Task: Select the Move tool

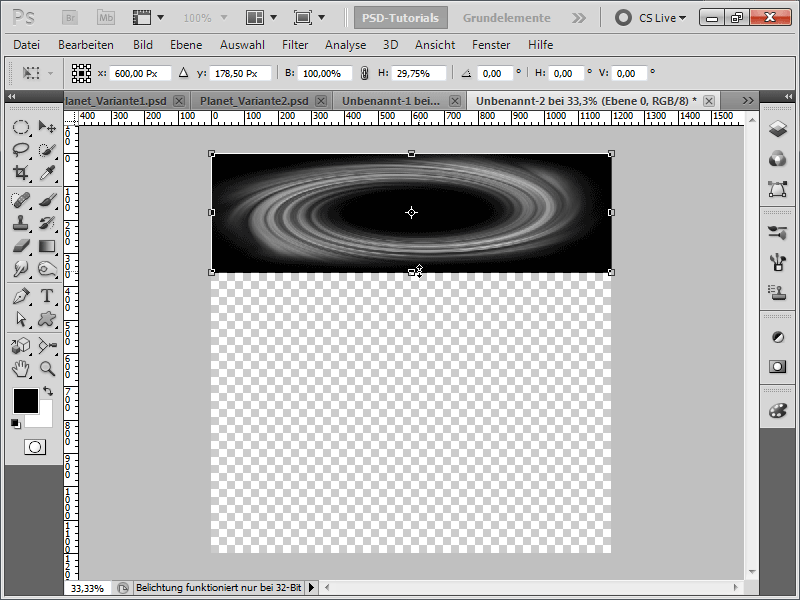Action: 47,127
